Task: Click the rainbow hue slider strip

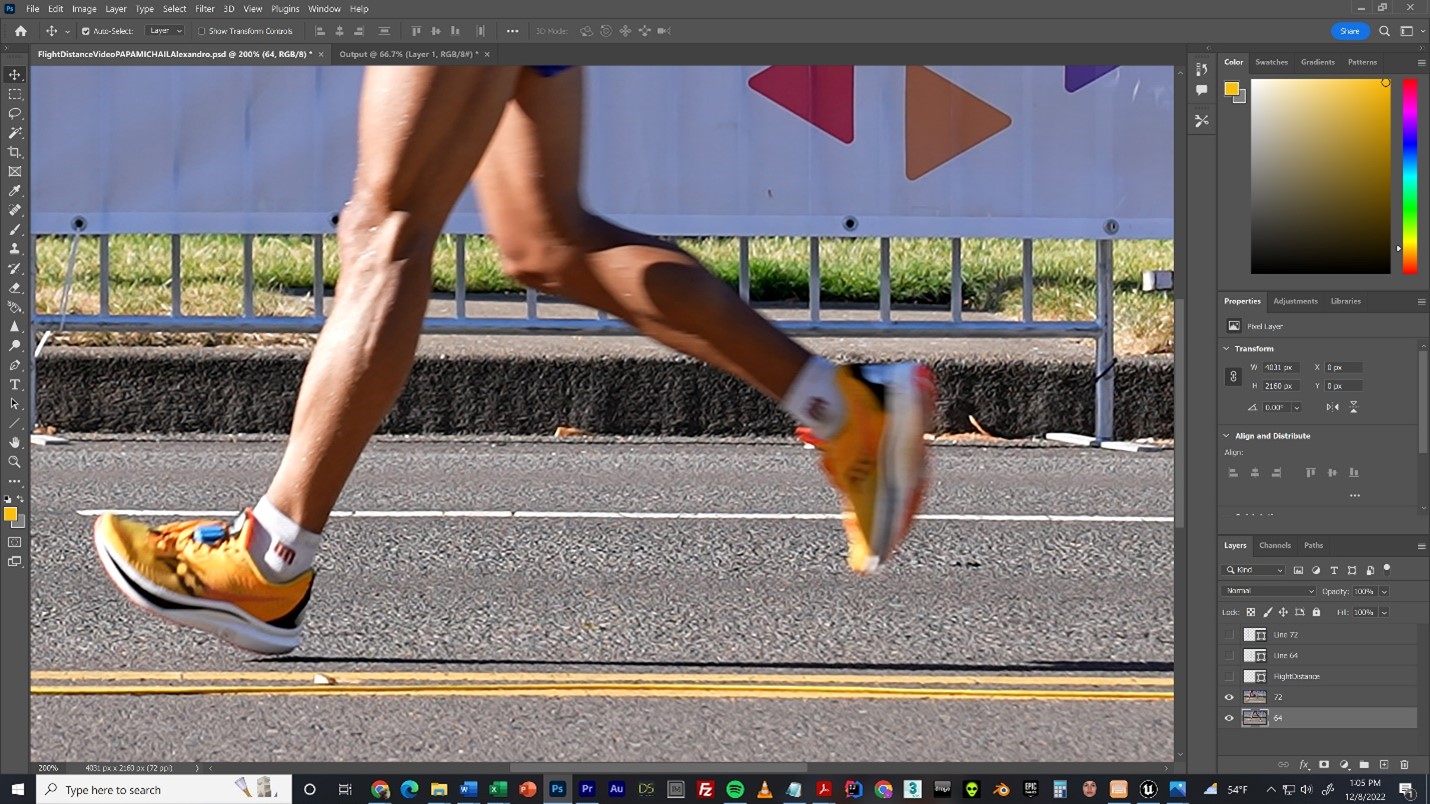Action: point(1409,176)
